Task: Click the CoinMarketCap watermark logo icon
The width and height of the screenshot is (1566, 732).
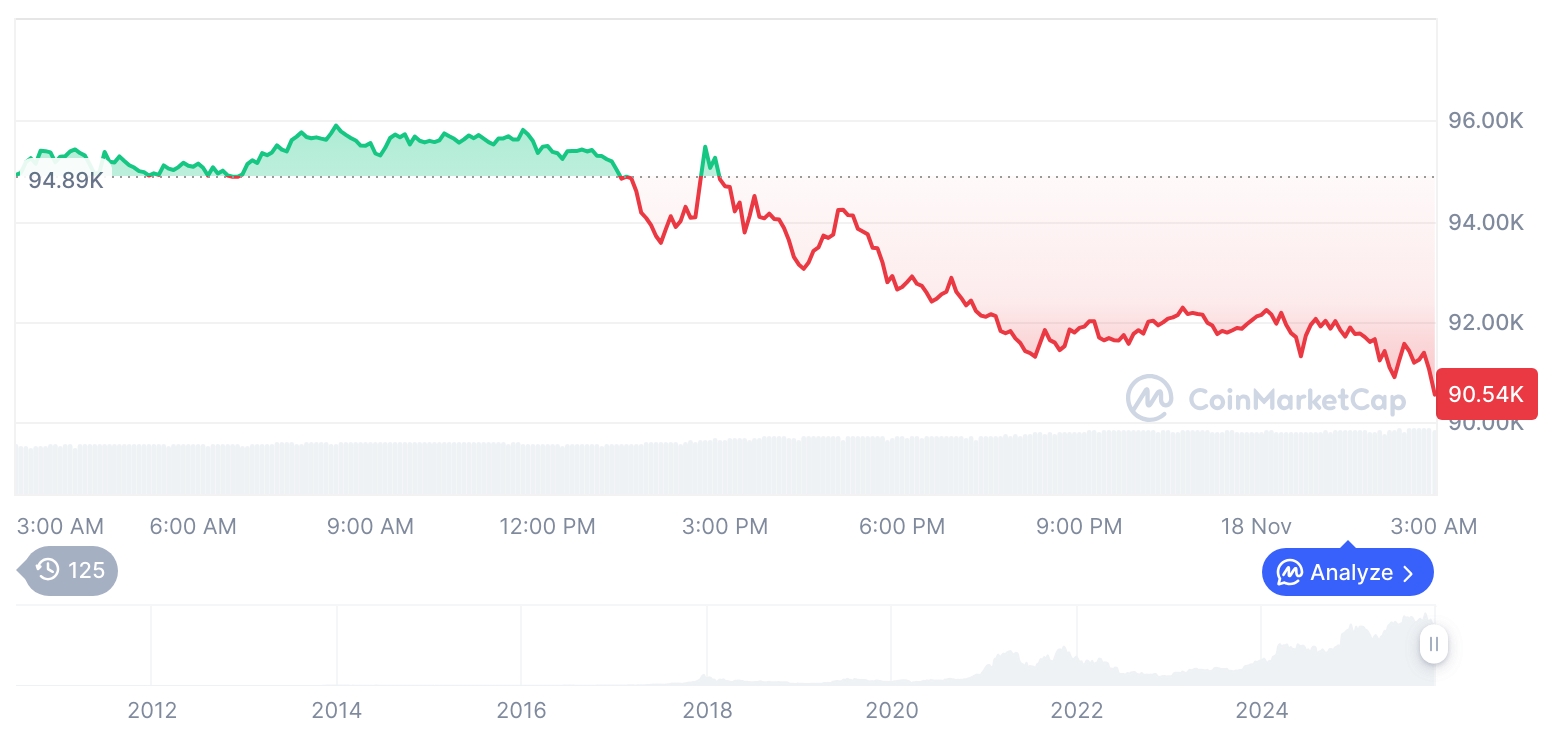Action: pyautogui.click(x=1150, y=398)
